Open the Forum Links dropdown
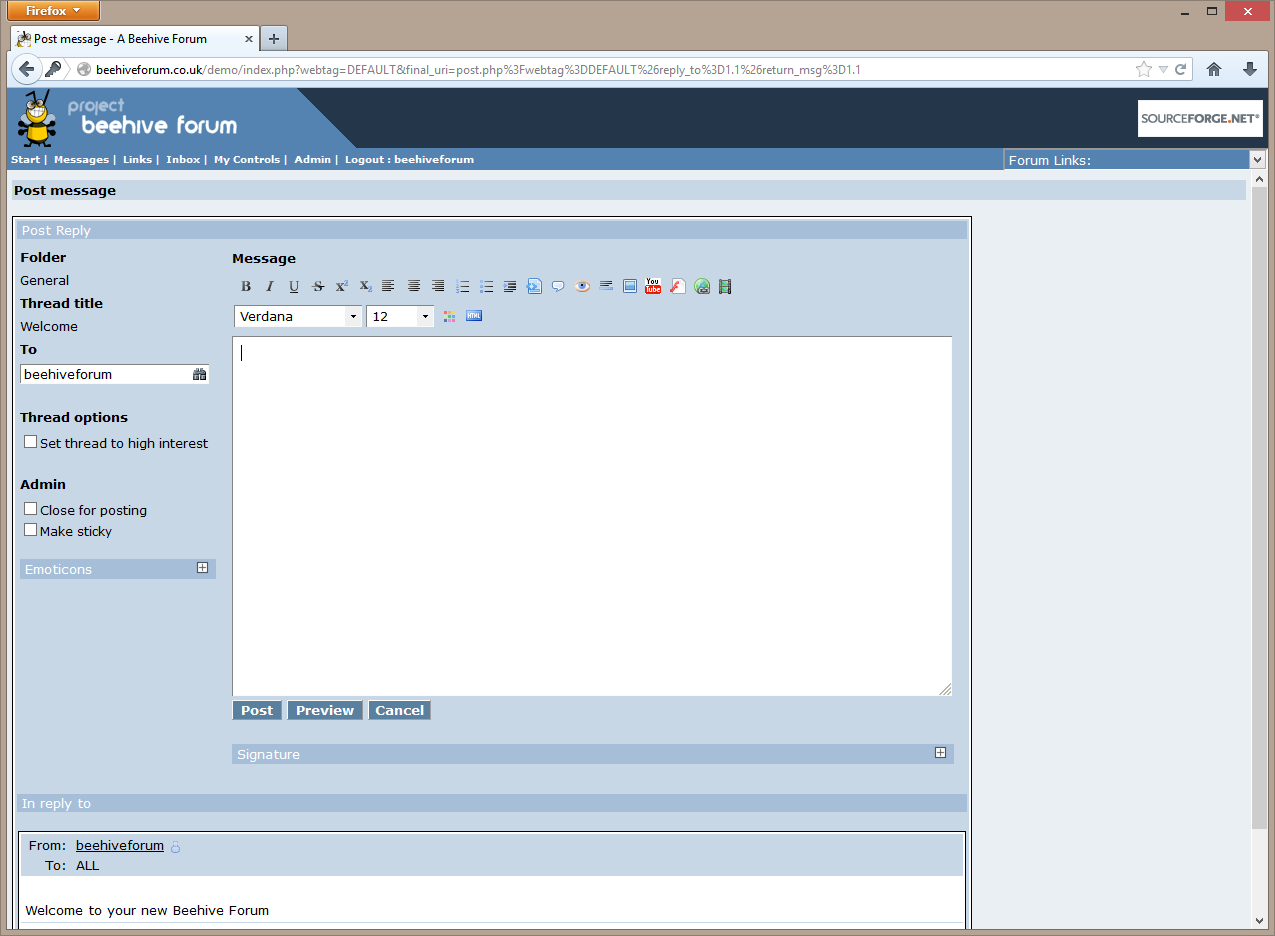 [x=1258, y=159]
